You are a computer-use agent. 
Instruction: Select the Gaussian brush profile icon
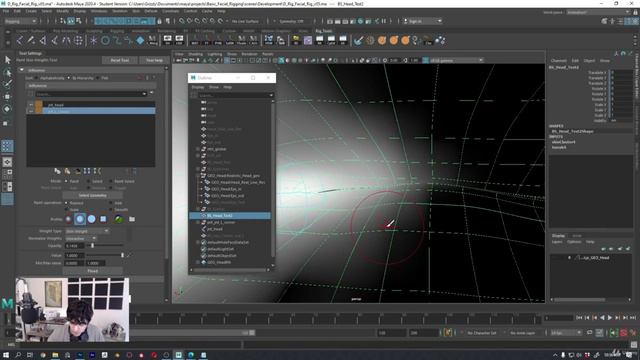(x=69, y=219)
